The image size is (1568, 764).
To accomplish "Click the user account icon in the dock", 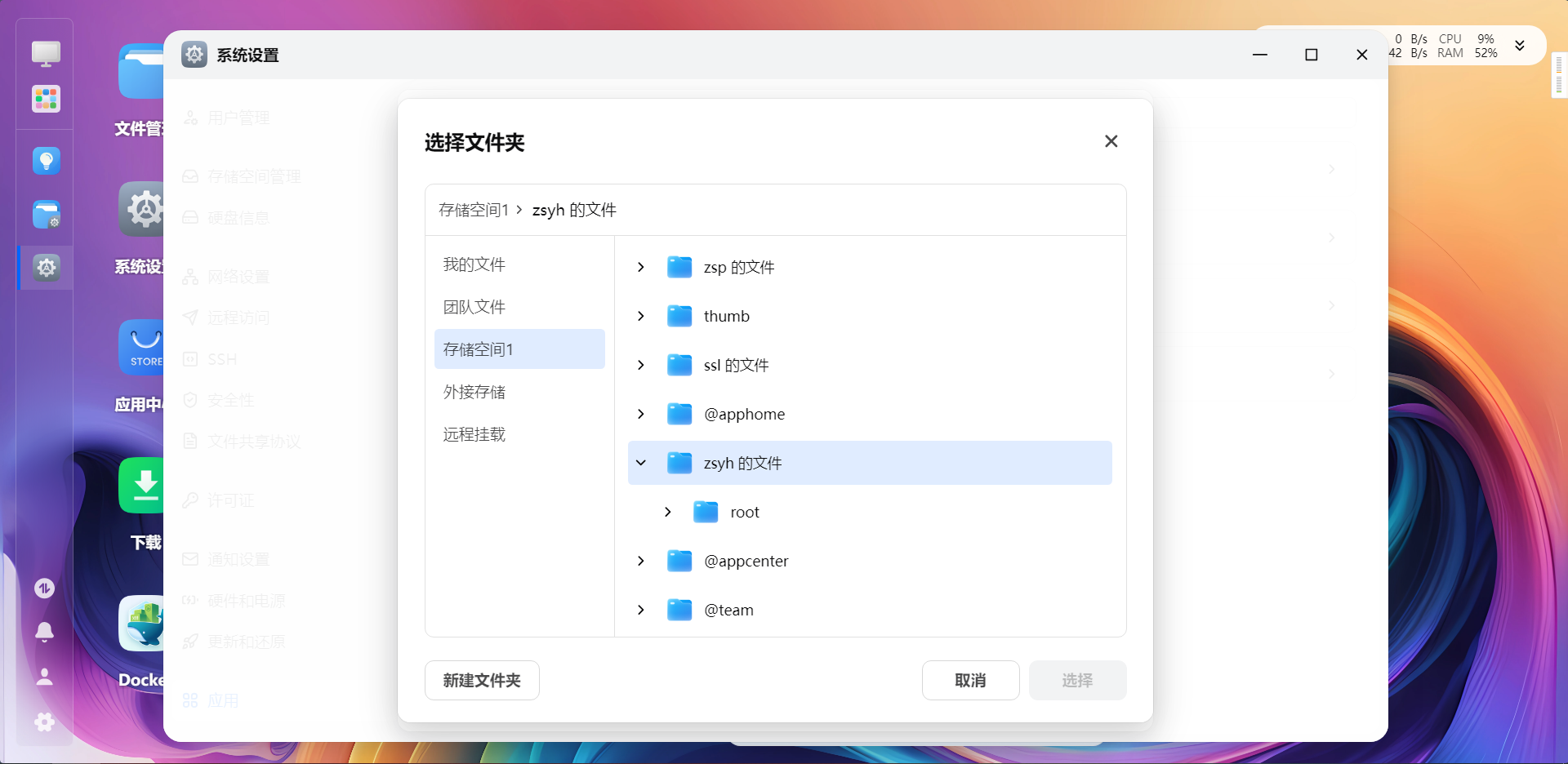I will pos(45,677).
